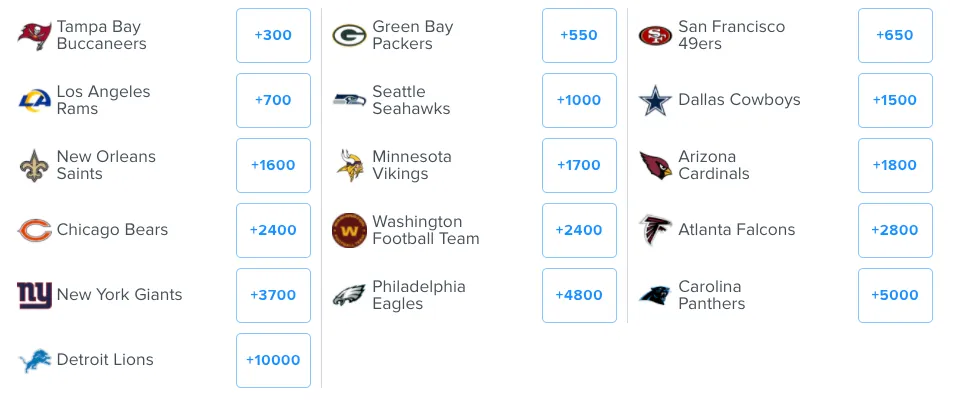Image resolution: width=953 pixels, height=405 pixels.
Task: Select the +550 odds for Packers
Action: 579,36
